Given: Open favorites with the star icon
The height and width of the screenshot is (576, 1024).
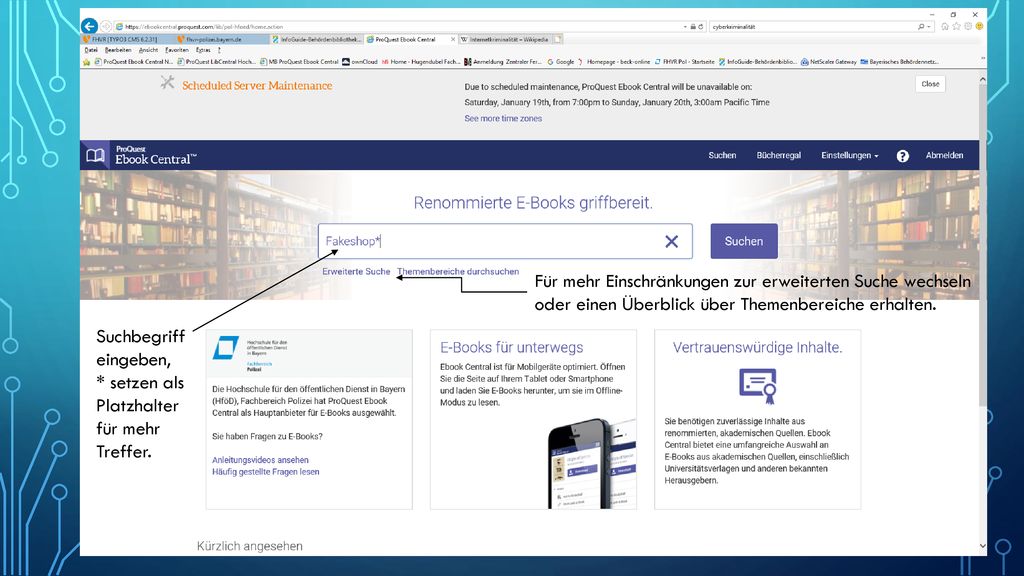Looking at the screenshot, I should click(956, 27).
